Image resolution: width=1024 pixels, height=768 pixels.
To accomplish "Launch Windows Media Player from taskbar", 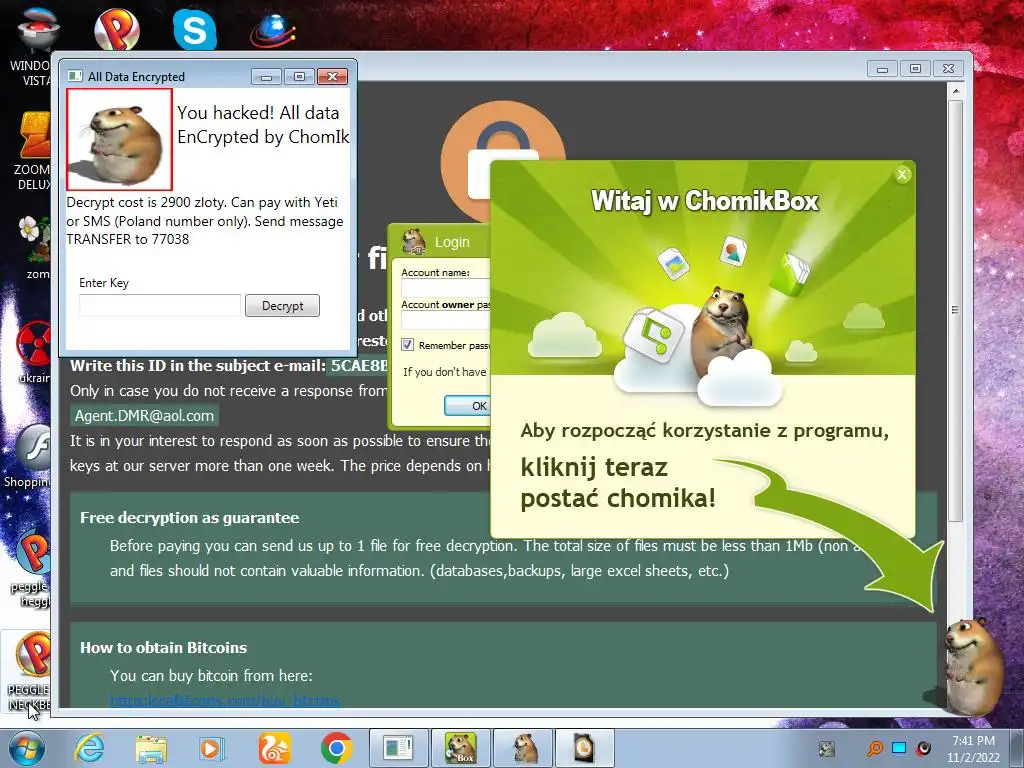I will pyautogui.click(x=212, y=748).
